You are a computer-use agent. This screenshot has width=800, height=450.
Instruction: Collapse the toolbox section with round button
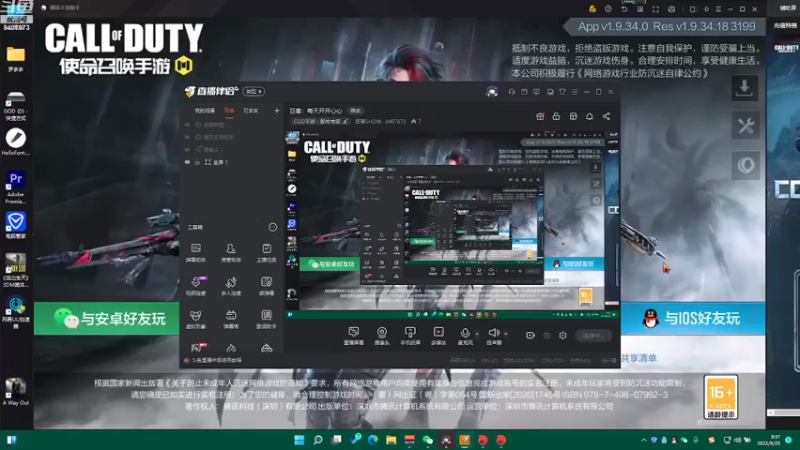272,227
